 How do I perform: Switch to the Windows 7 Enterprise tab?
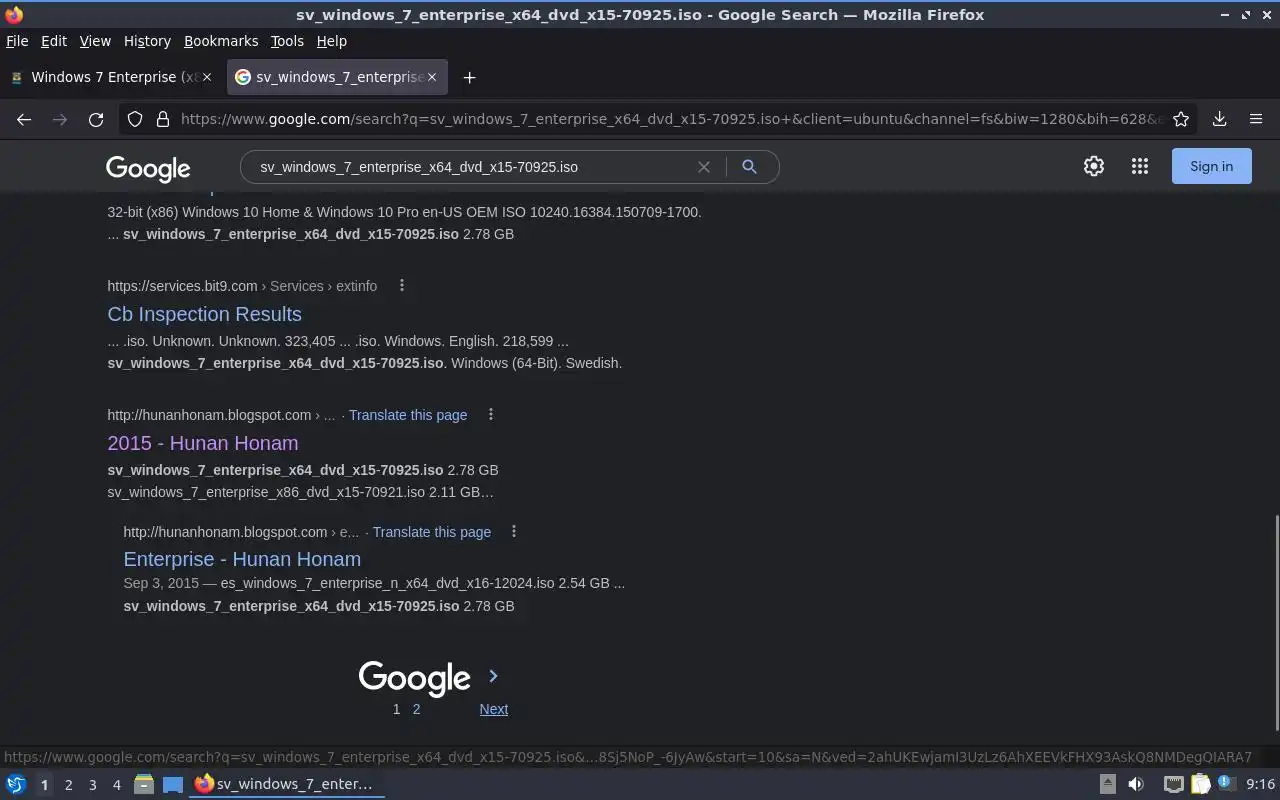click(110, 77)
